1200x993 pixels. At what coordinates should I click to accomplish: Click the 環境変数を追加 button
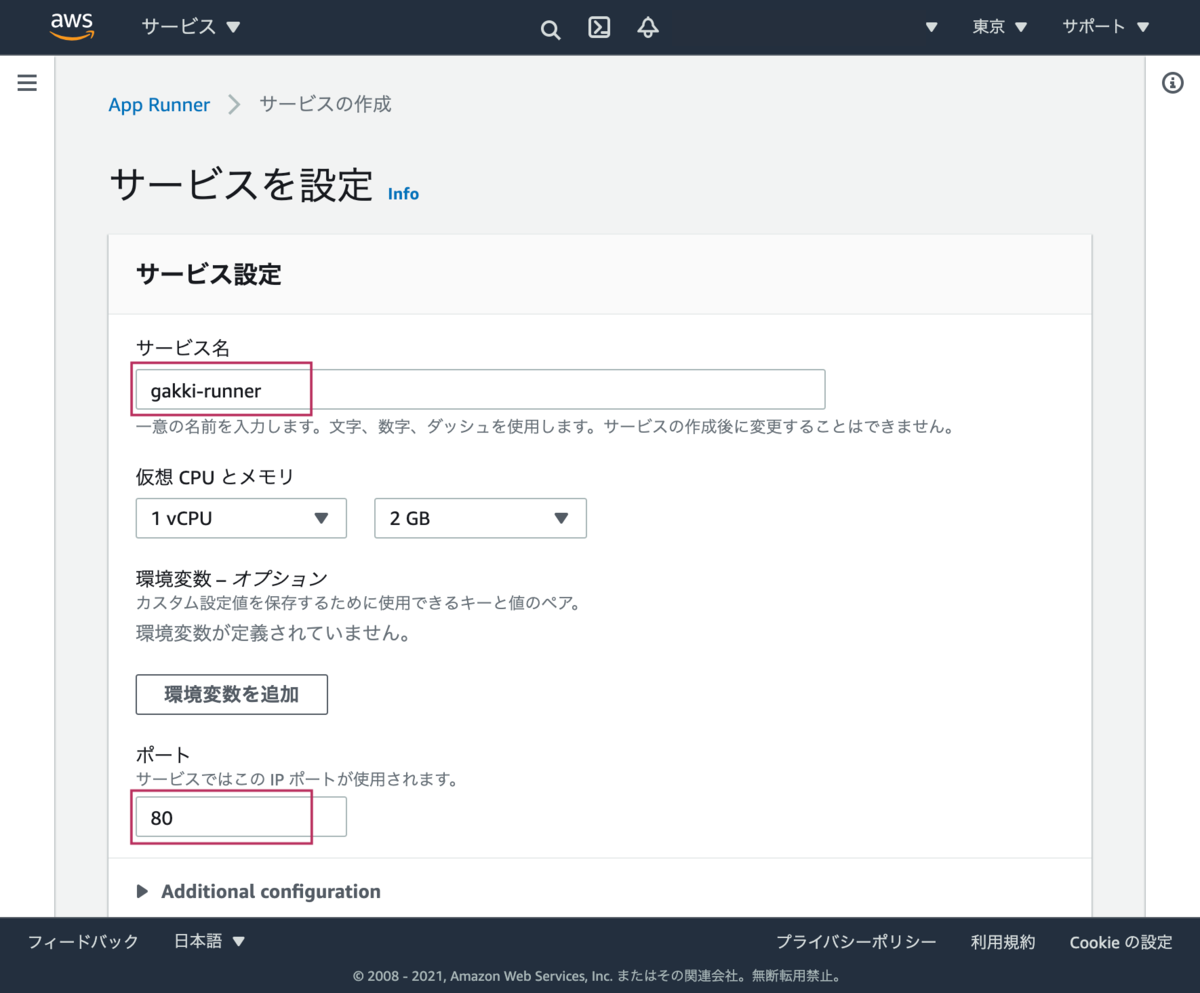[x=232, y=694]
